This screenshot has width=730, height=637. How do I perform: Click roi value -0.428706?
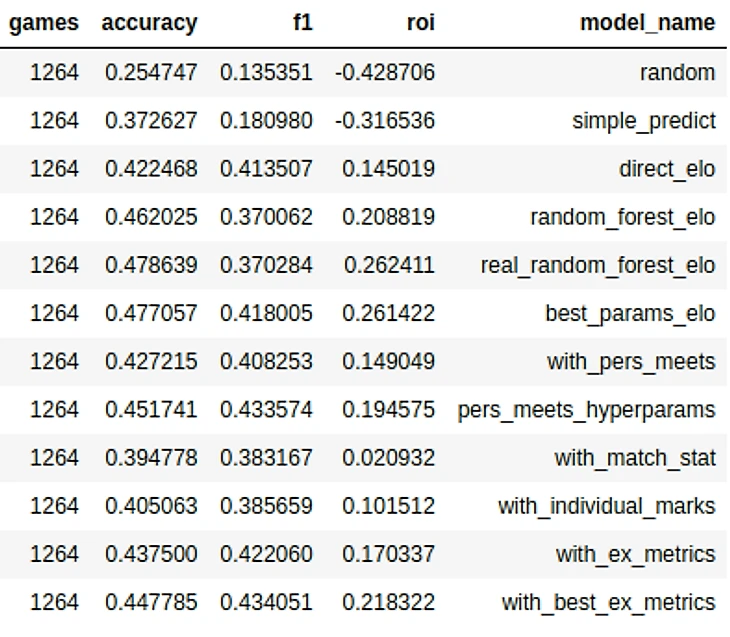point(385,73)
